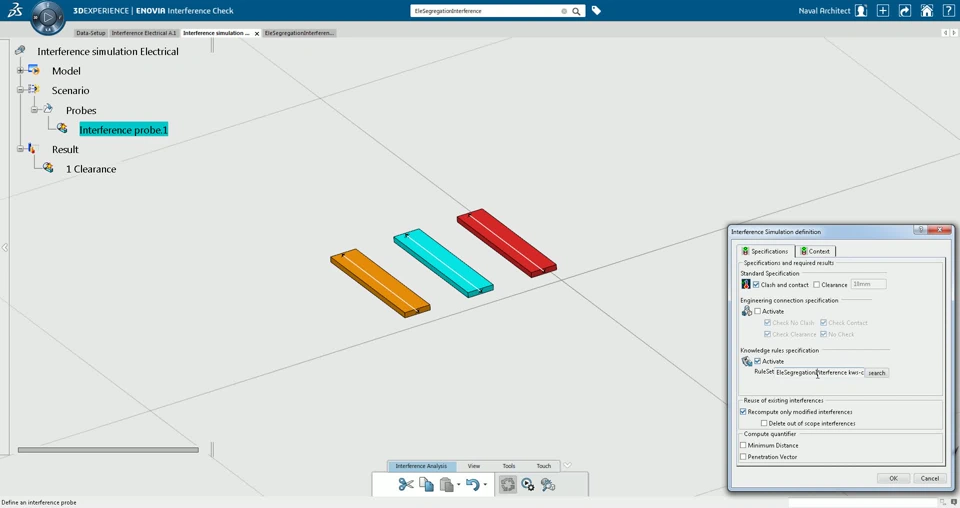Go to Home via house icon
Image resolution: width=960 pixels, height=508 pixels.
point(927,10)
